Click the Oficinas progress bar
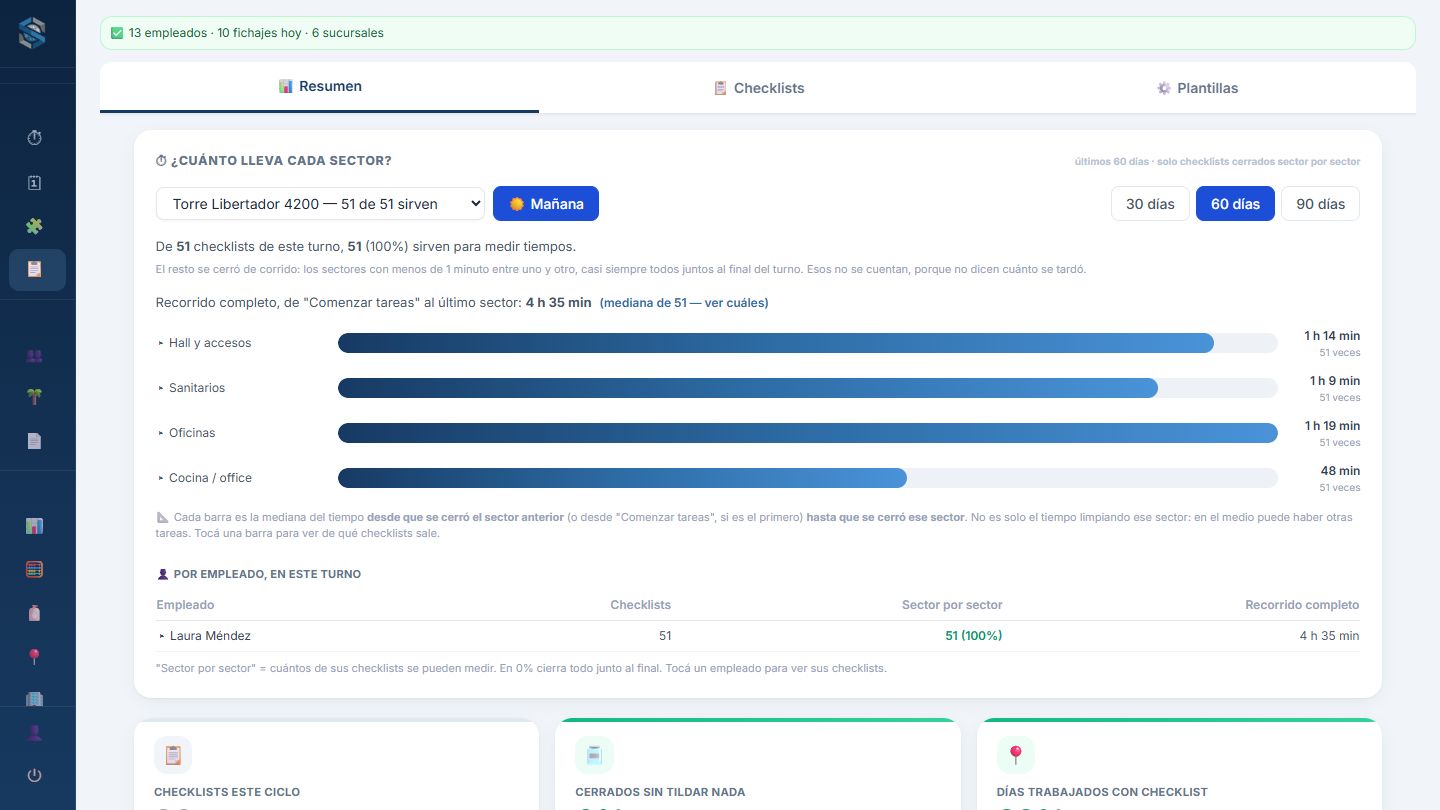 click(x=808, y=433)
